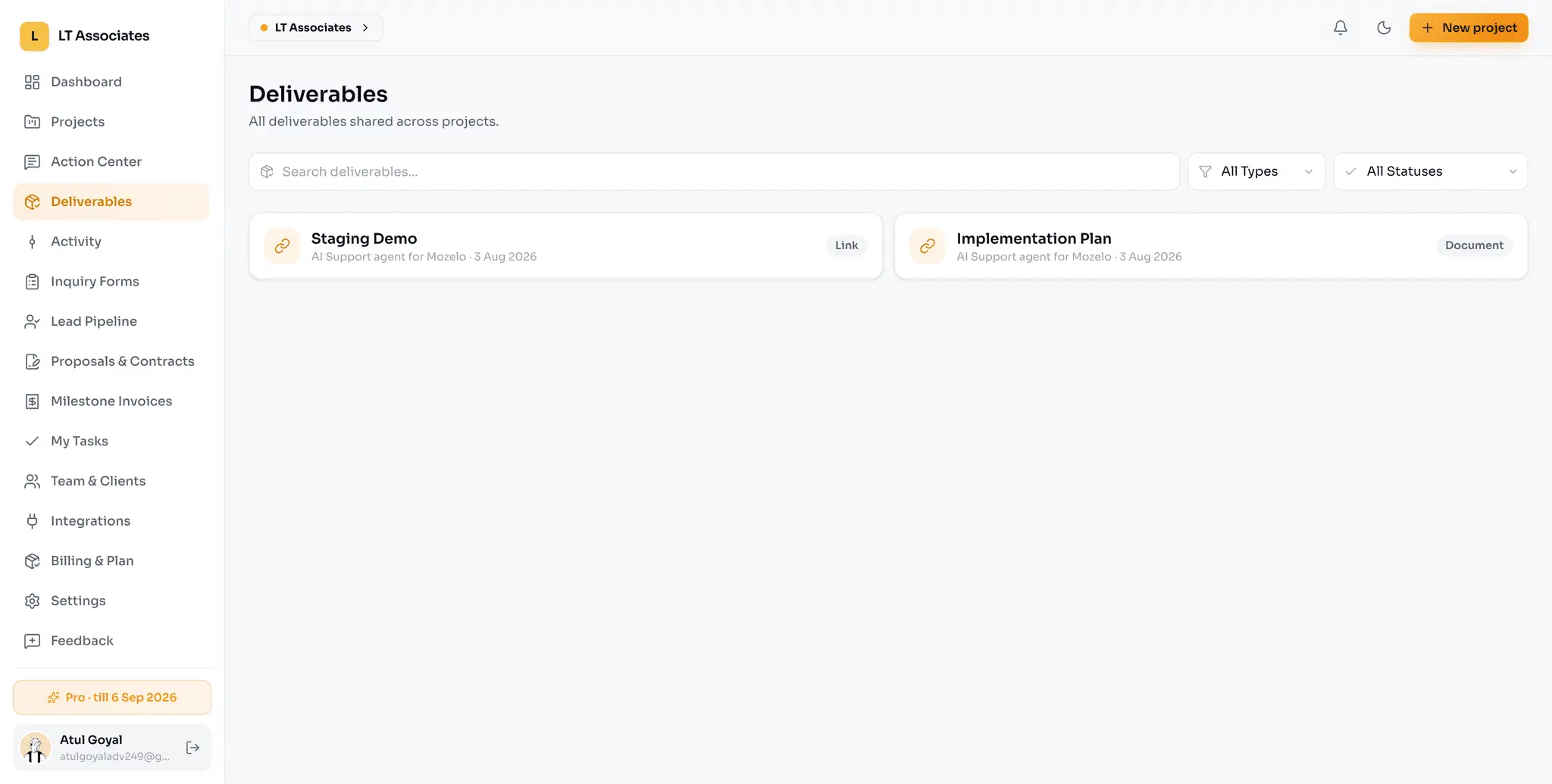Open Billing & Plan
The width and height of the screenshot is (1552, 784).
coord(111,561)
